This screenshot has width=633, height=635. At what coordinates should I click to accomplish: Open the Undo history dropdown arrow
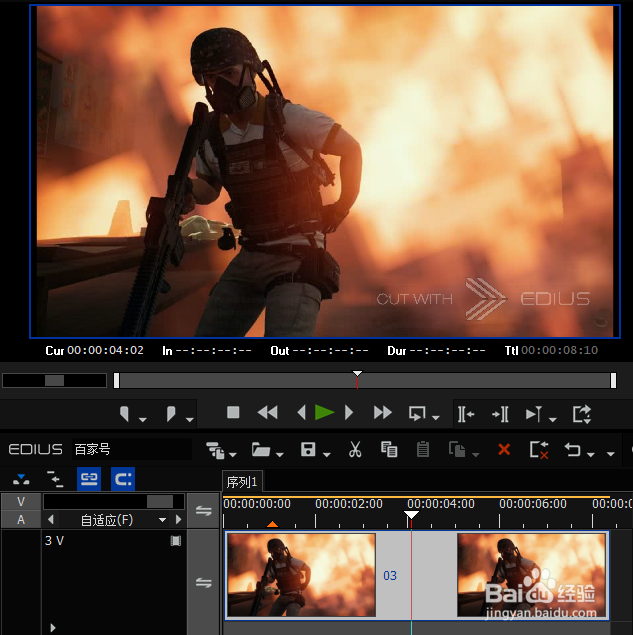pyautogui.click(x=590, y=455)
